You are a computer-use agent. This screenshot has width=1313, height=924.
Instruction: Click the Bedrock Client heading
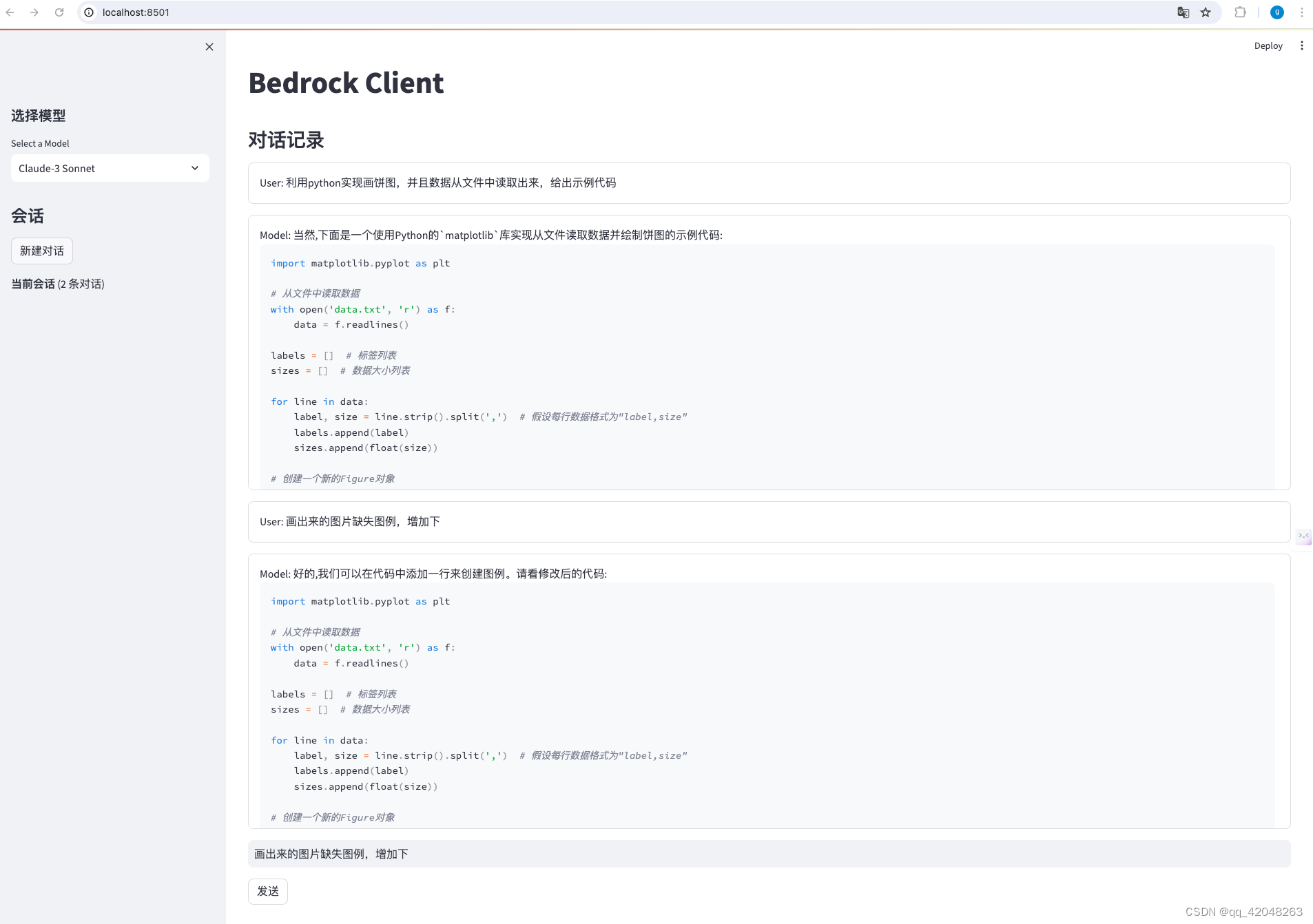[346, 83]
